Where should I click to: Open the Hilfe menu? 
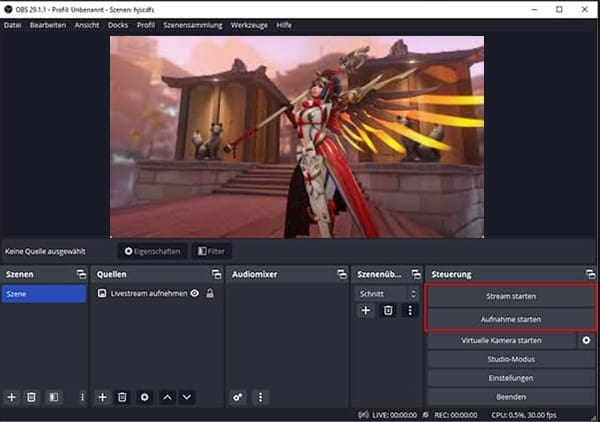click(284, 25)
